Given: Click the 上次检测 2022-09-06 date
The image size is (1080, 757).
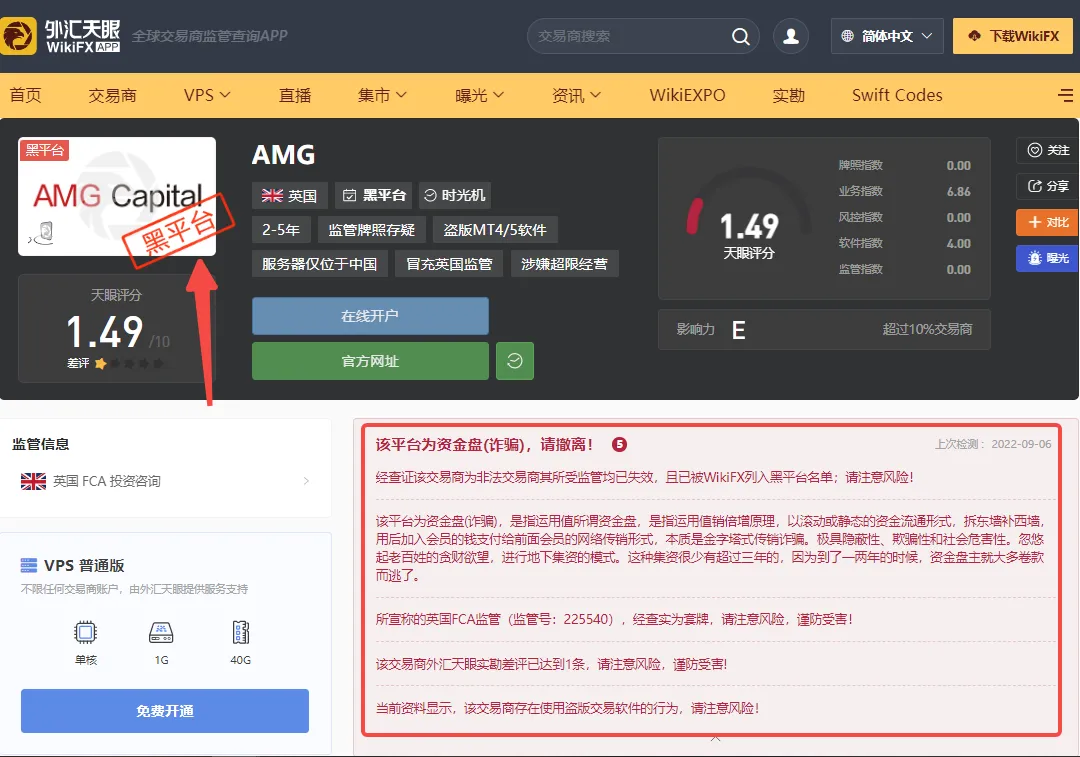Looking at the screenshot, I should pos(993,444).
